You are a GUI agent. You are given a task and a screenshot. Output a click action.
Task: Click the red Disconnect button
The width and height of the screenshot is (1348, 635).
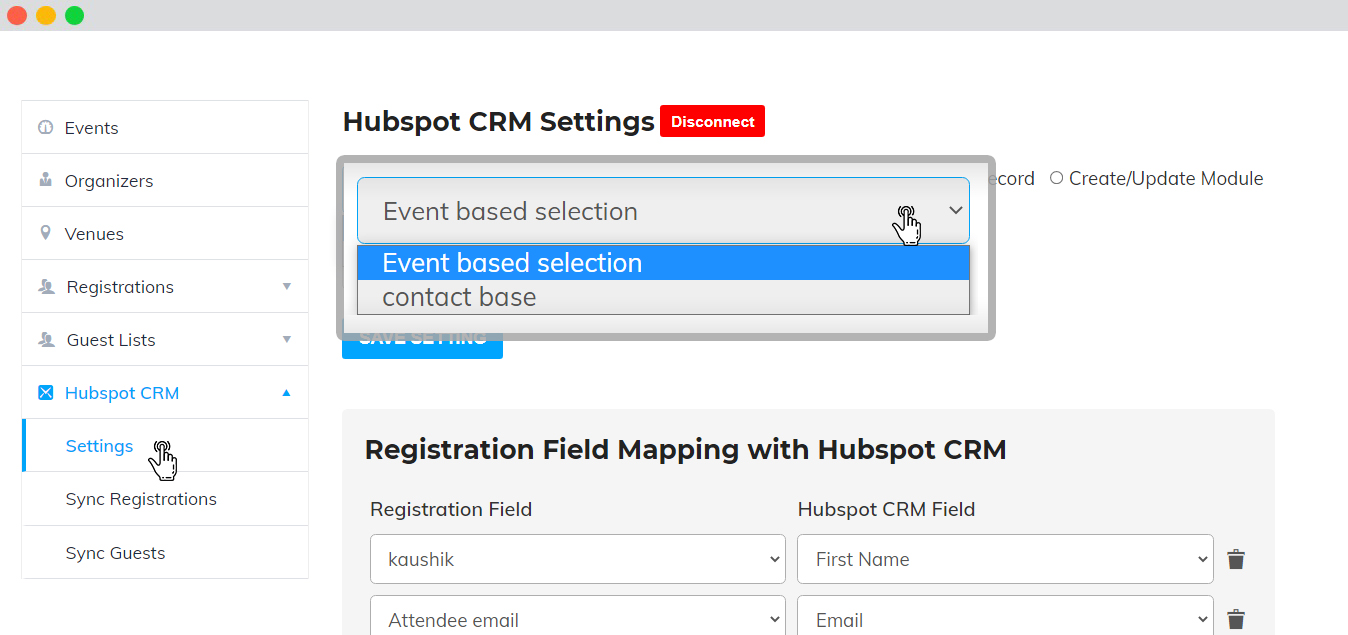712,122
